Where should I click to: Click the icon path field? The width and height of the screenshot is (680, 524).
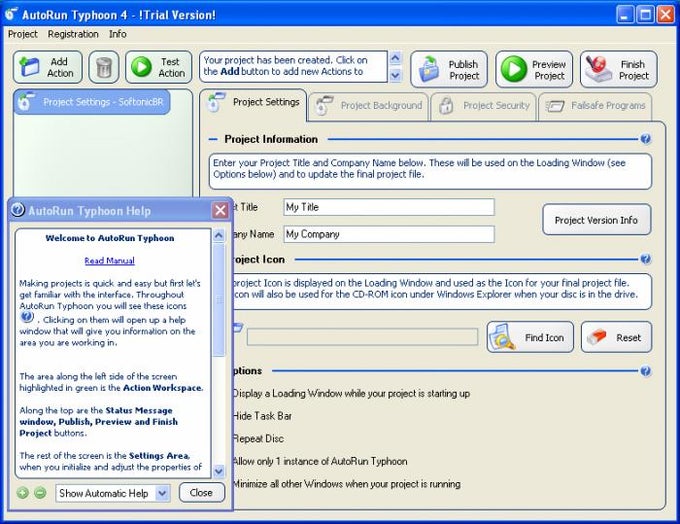click(x=362, y=337)
